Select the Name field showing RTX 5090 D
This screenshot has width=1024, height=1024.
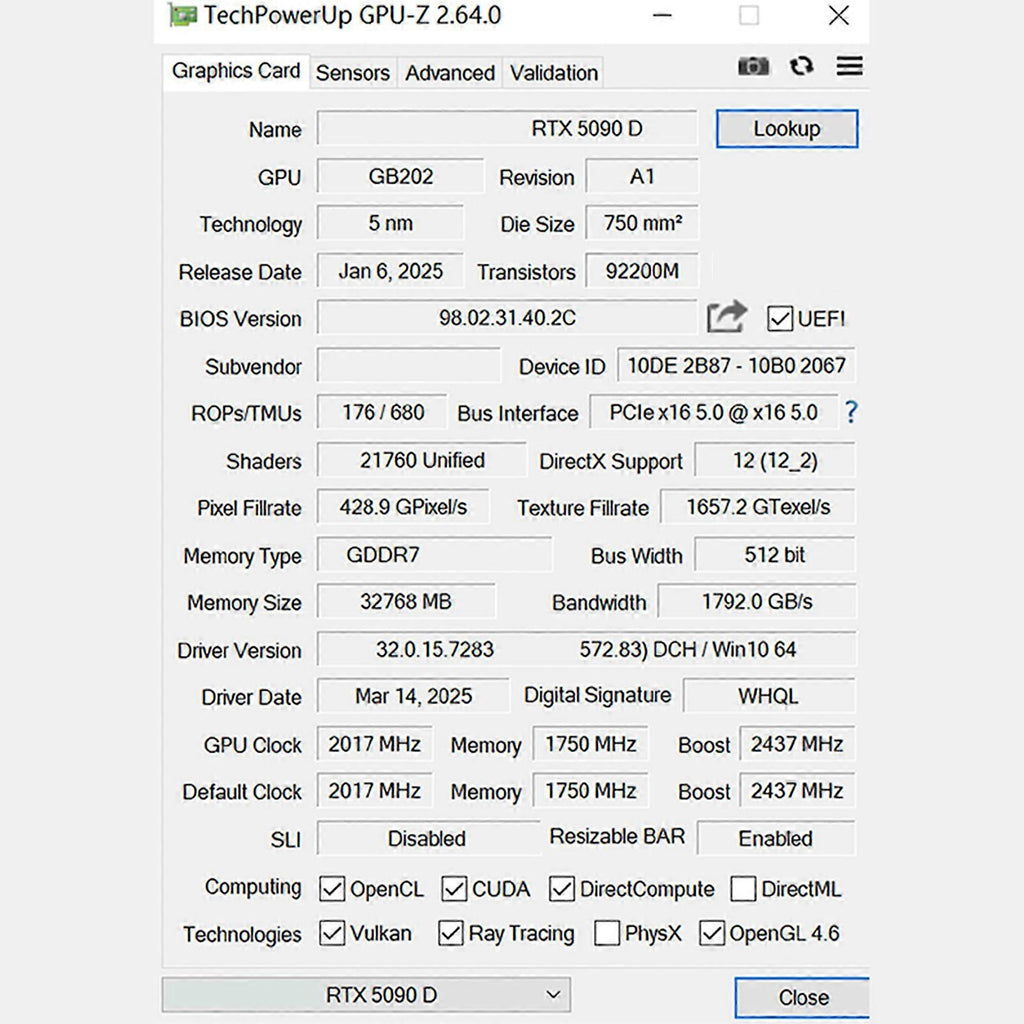[x=507, y=129]
